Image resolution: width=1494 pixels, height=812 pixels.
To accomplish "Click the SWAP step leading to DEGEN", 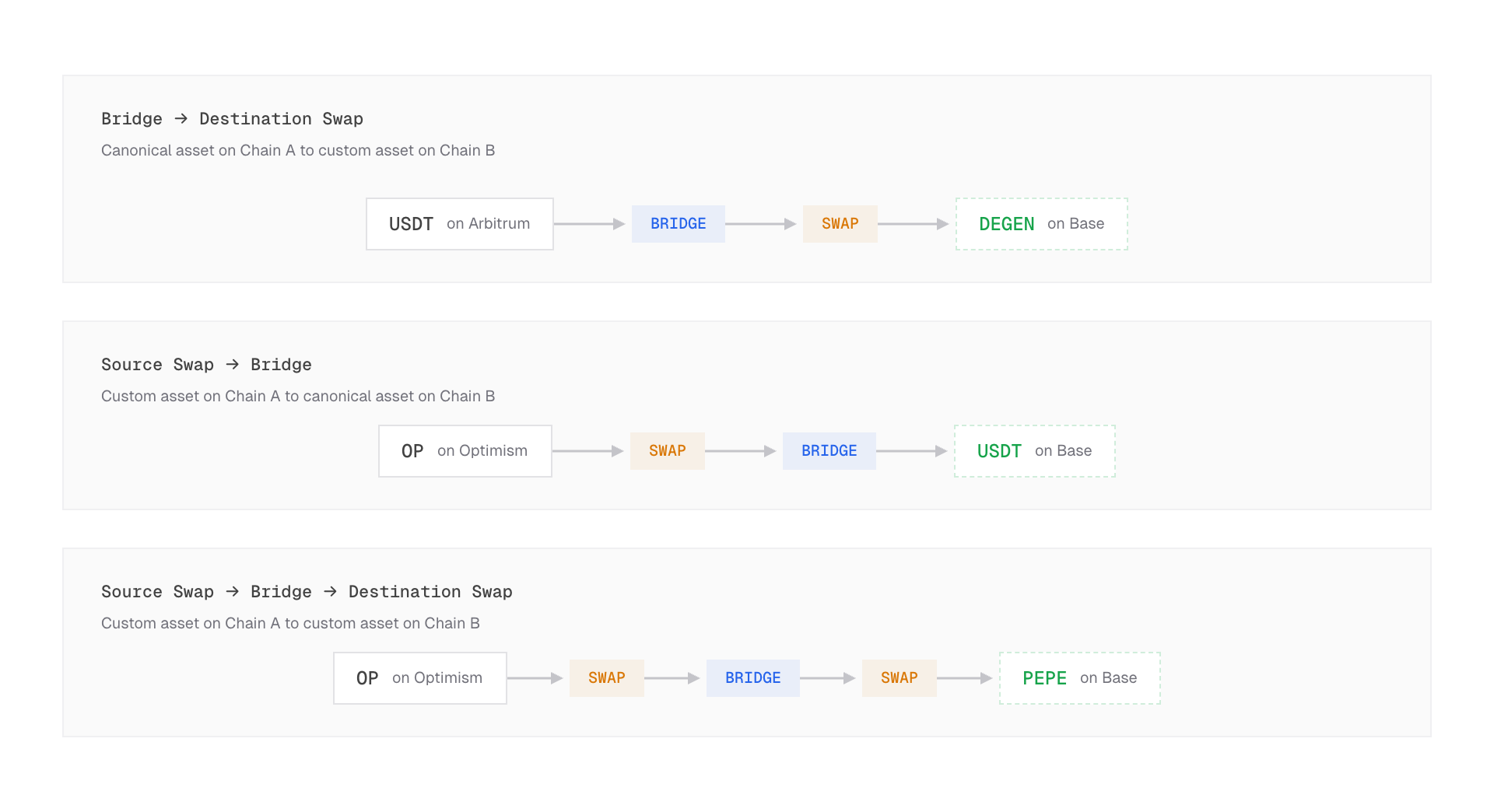I will click(840, 224).
